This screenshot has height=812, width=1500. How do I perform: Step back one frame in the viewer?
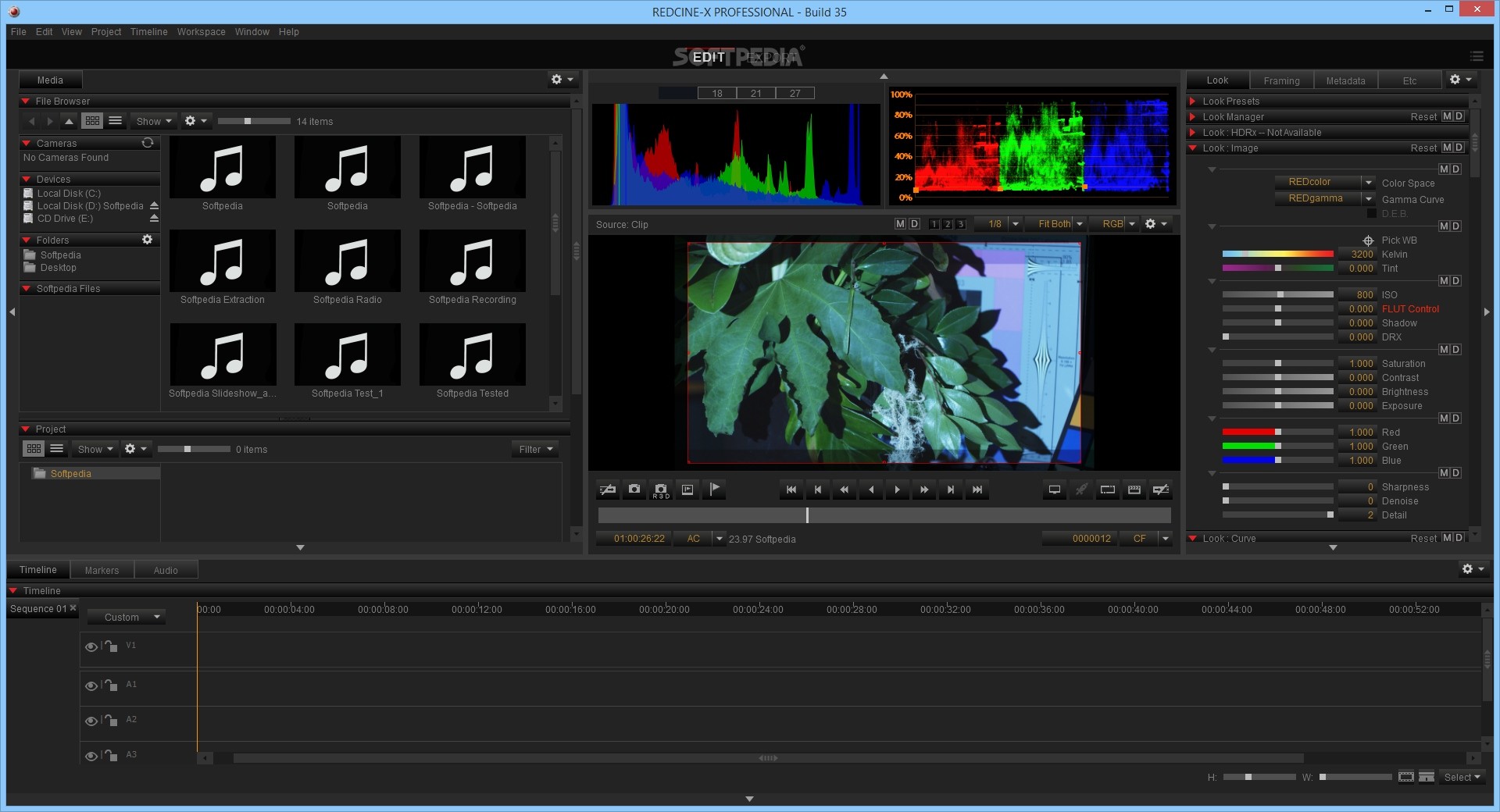(818, 490)
